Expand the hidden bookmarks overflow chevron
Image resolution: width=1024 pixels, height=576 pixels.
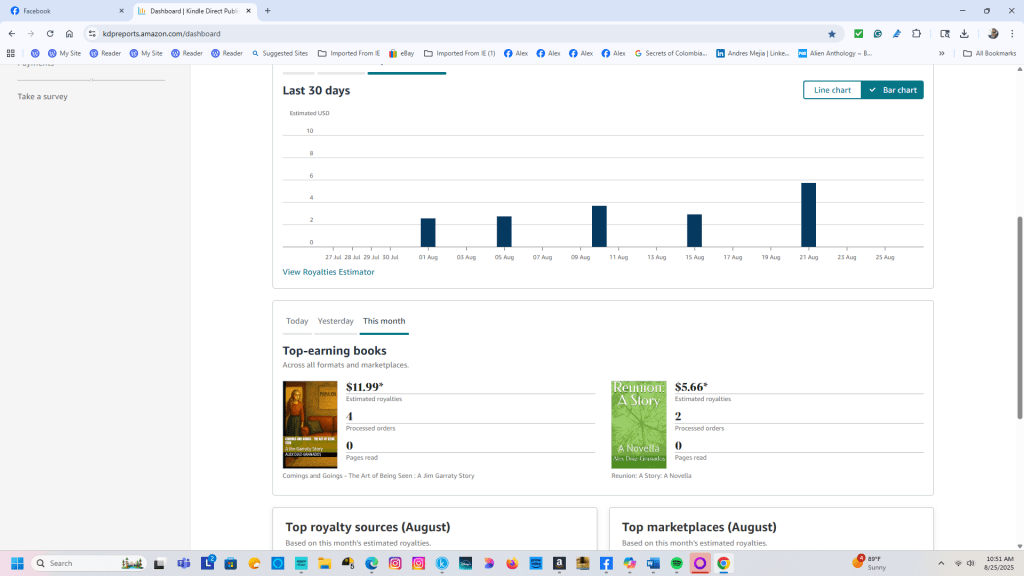click(941, 53)
